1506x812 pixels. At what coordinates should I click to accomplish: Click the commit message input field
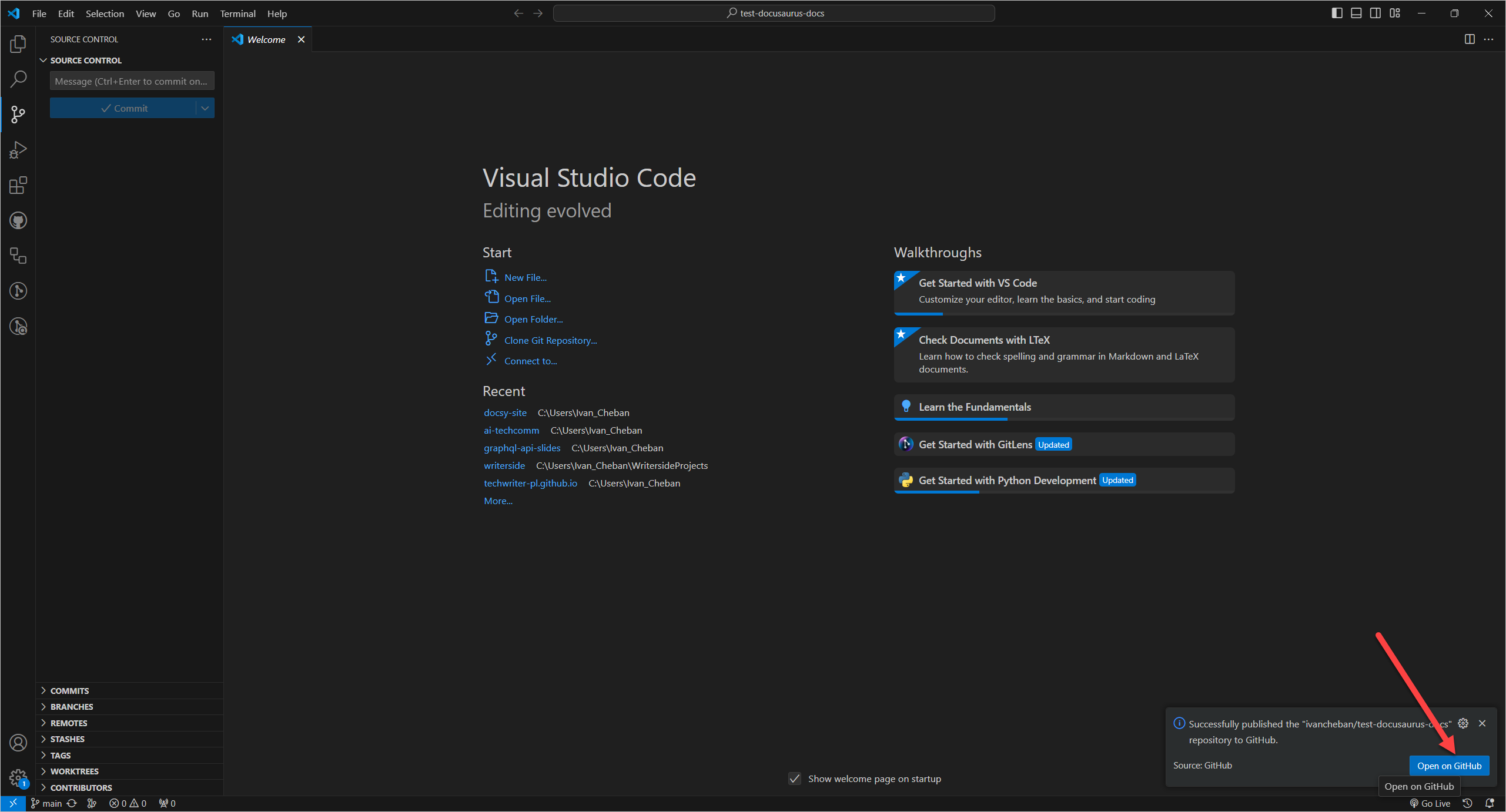click(131, 81)
